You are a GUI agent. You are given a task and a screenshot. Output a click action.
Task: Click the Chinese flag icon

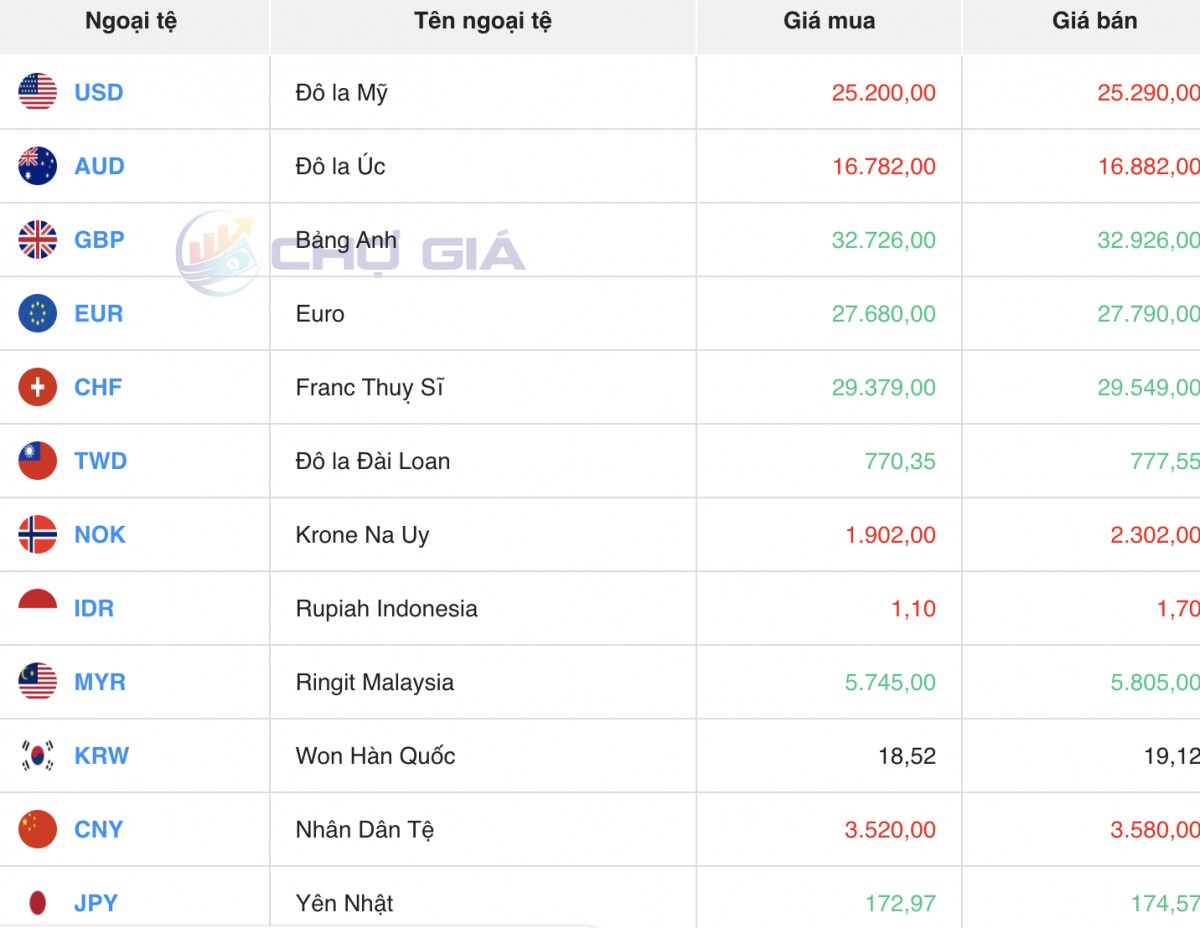(38, 829)
